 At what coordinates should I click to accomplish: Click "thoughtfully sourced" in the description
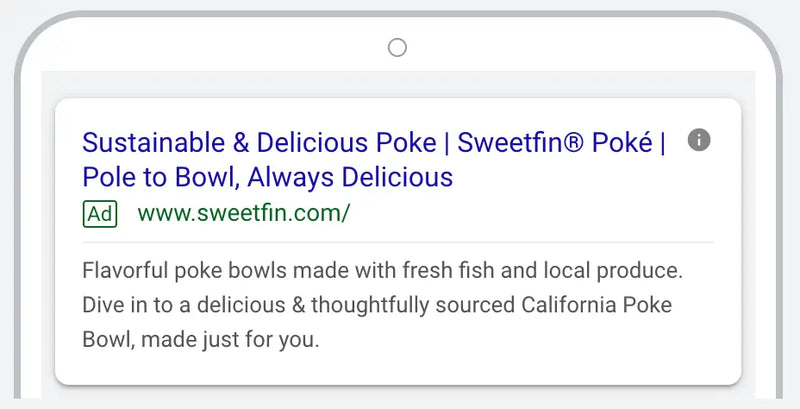click(446, 305)
